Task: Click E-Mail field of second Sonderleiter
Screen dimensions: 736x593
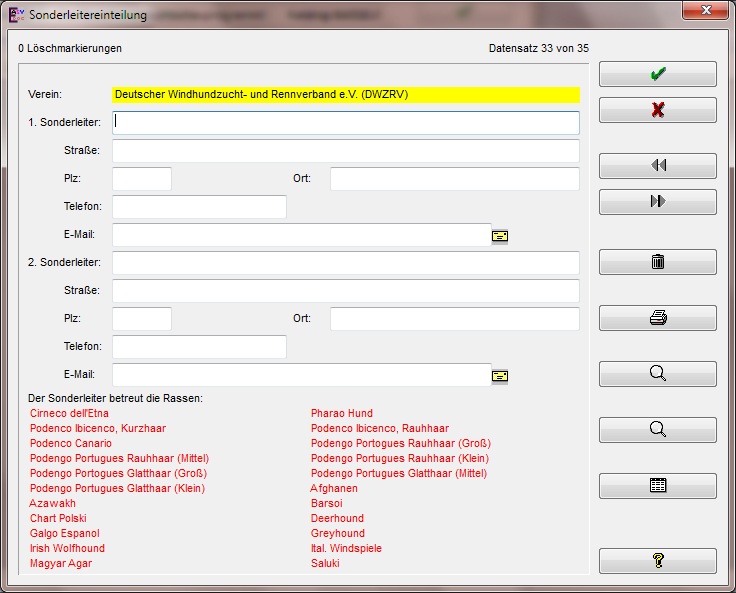Action: 302,375
